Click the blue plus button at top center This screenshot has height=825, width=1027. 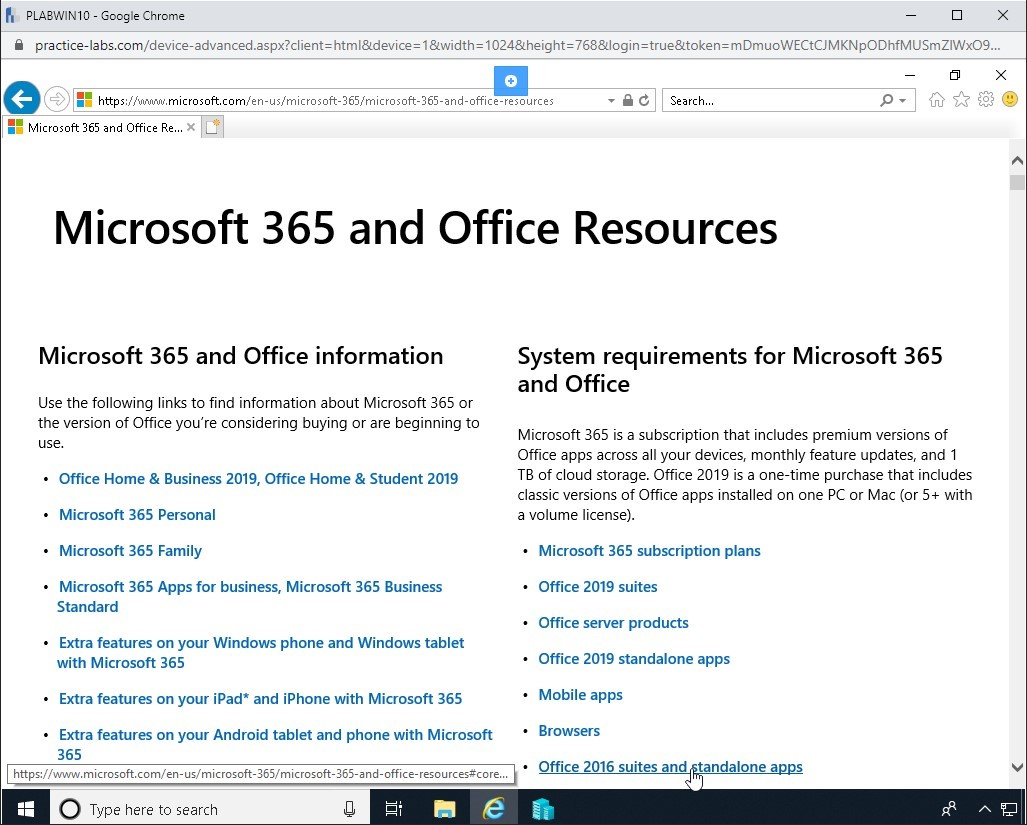511,81
